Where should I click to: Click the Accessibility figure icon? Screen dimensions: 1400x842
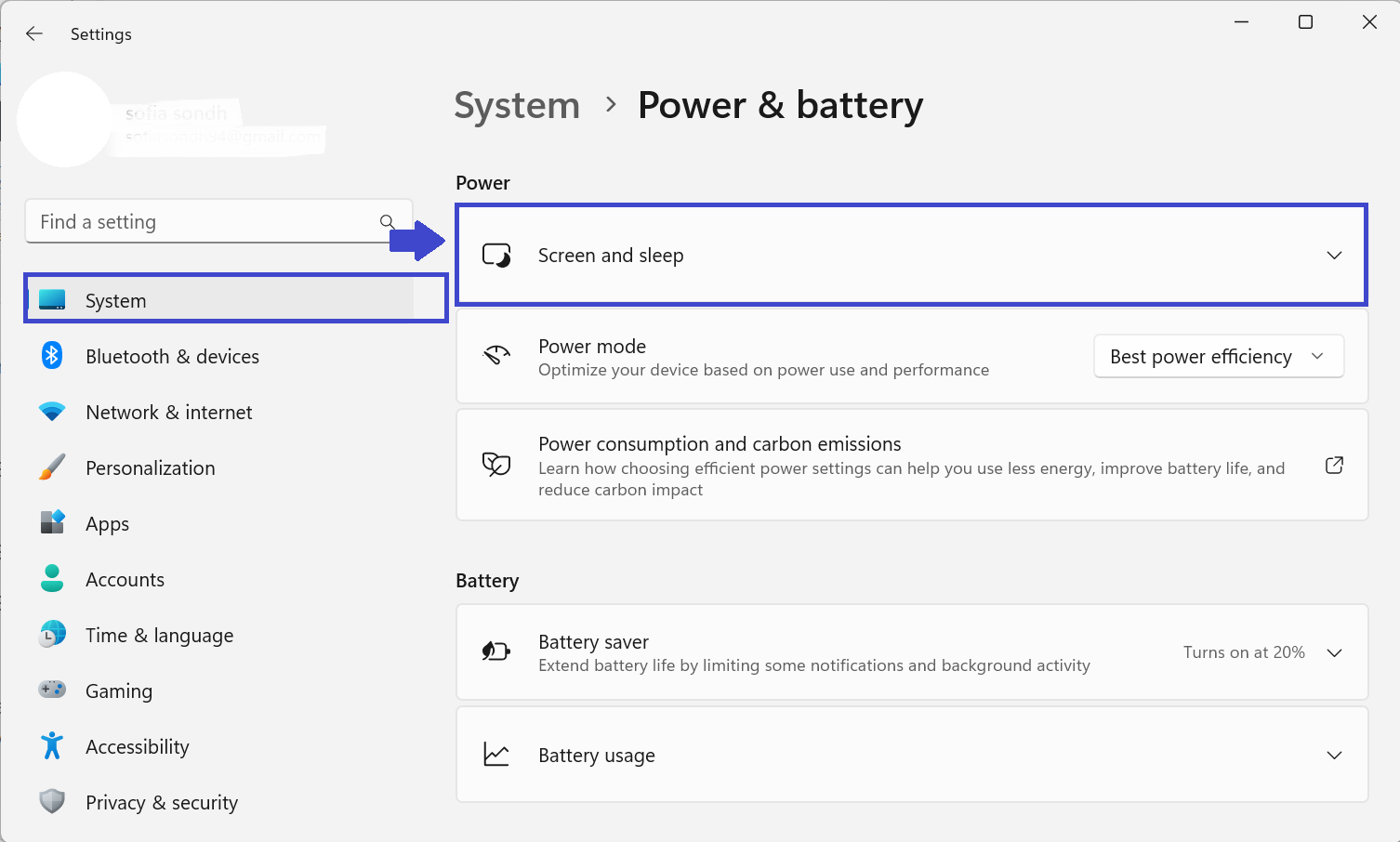point(52,745)
